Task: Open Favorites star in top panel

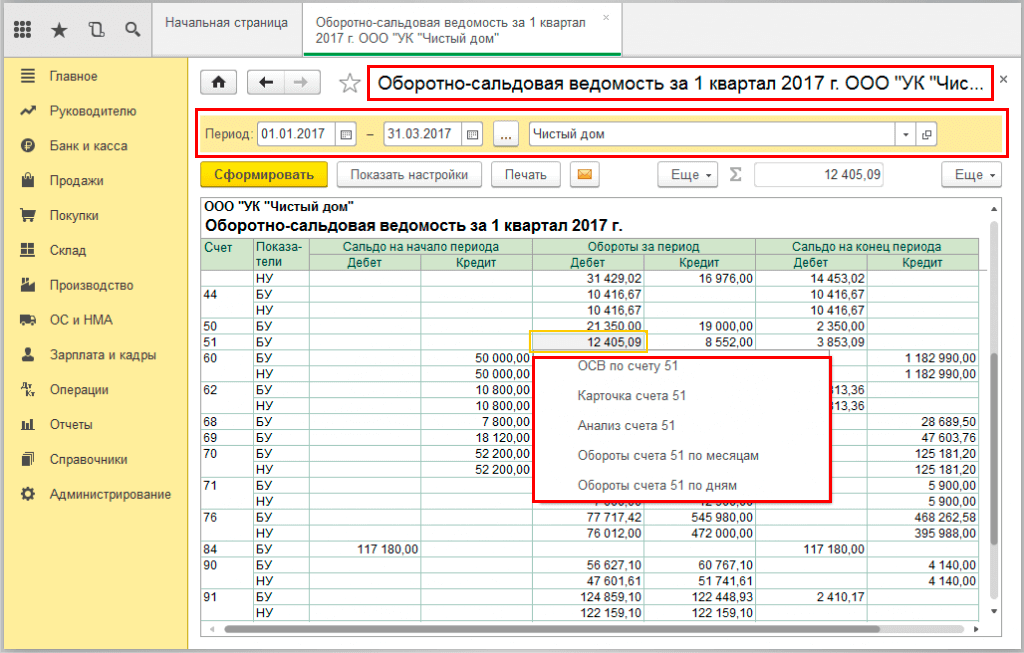Action: [59, 30]
